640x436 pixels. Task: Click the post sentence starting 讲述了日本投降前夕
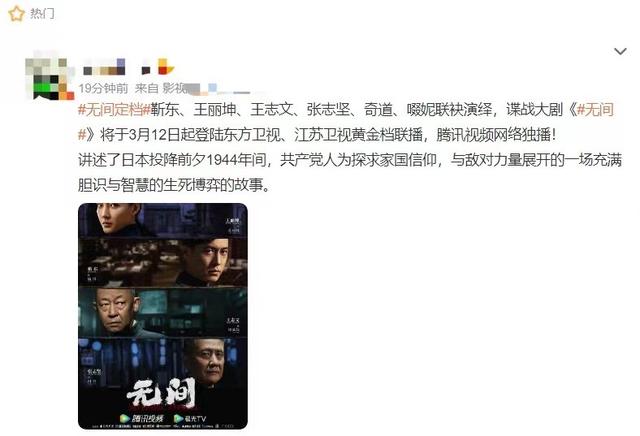[350, 173]
